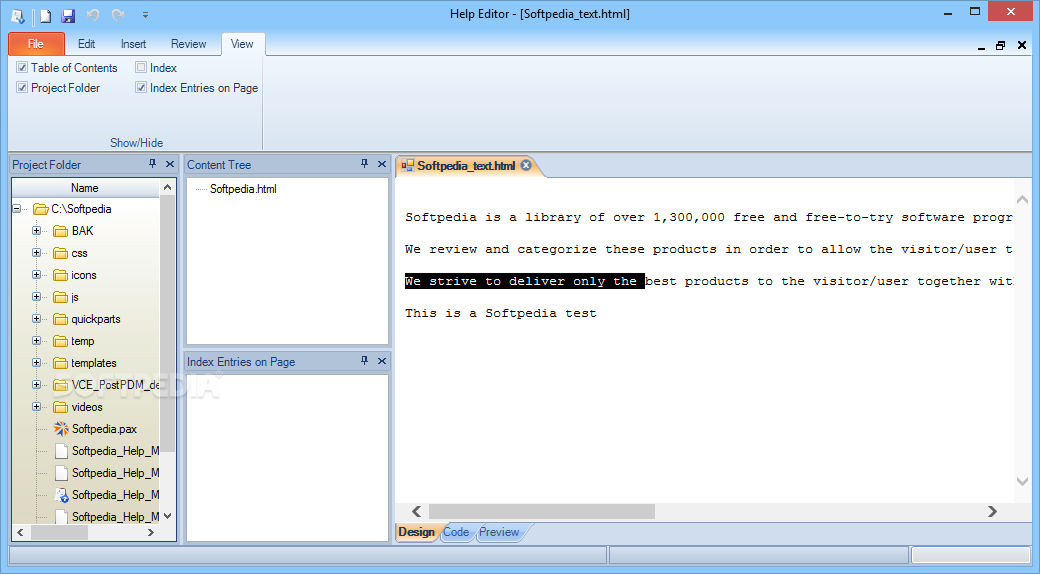Switch to the Preview view tab
The image size is (1040, 574).
(499, 532)
